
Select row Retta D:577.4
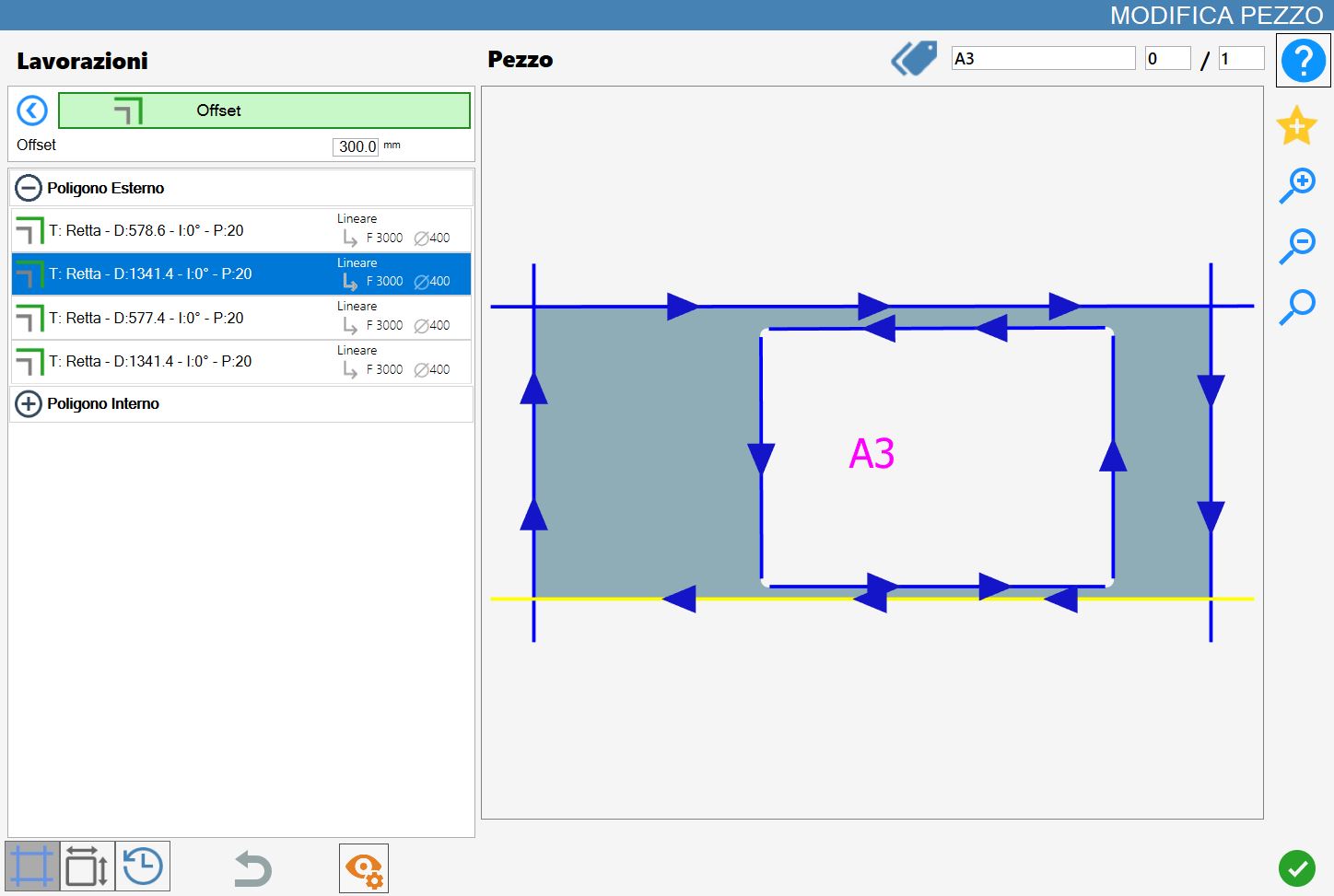click(x=241, y=318)
